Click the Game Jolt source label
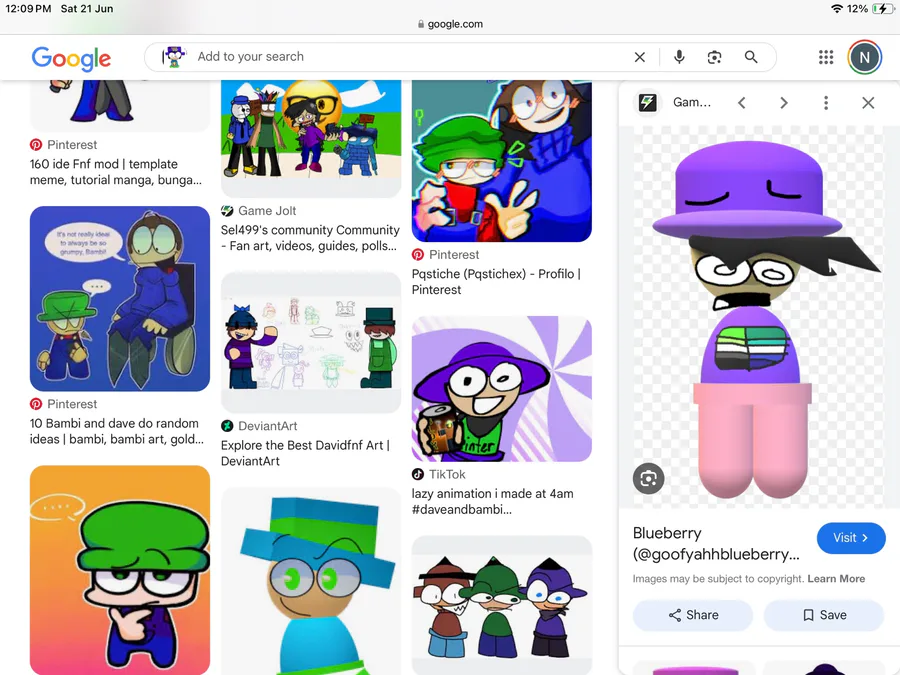Image resolution: width=900 pixels, height=675 pixels. coord(267,211)
